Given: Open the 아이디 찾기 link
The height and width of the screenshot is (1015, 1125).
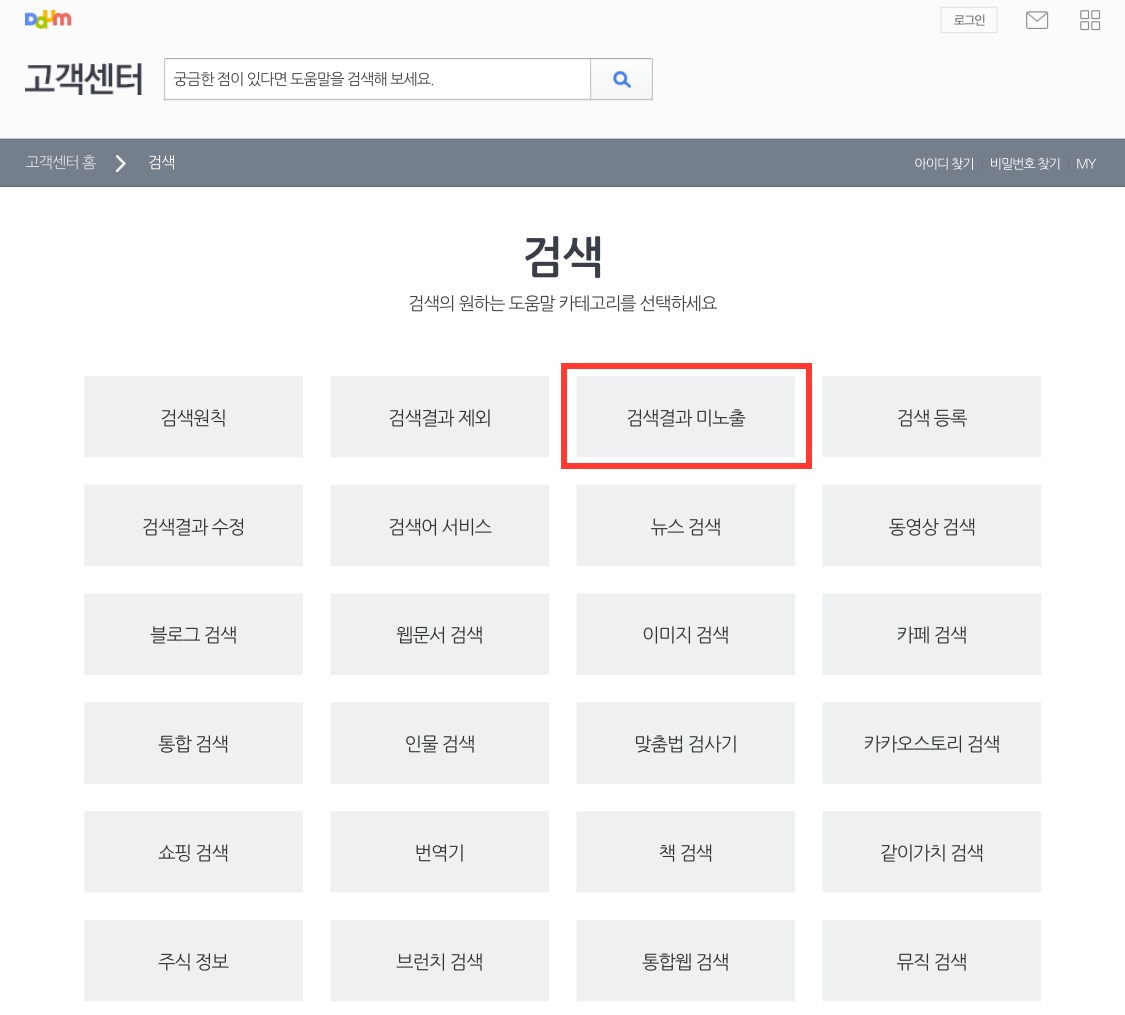Looking at the screenshot, I should coord(944,163).
